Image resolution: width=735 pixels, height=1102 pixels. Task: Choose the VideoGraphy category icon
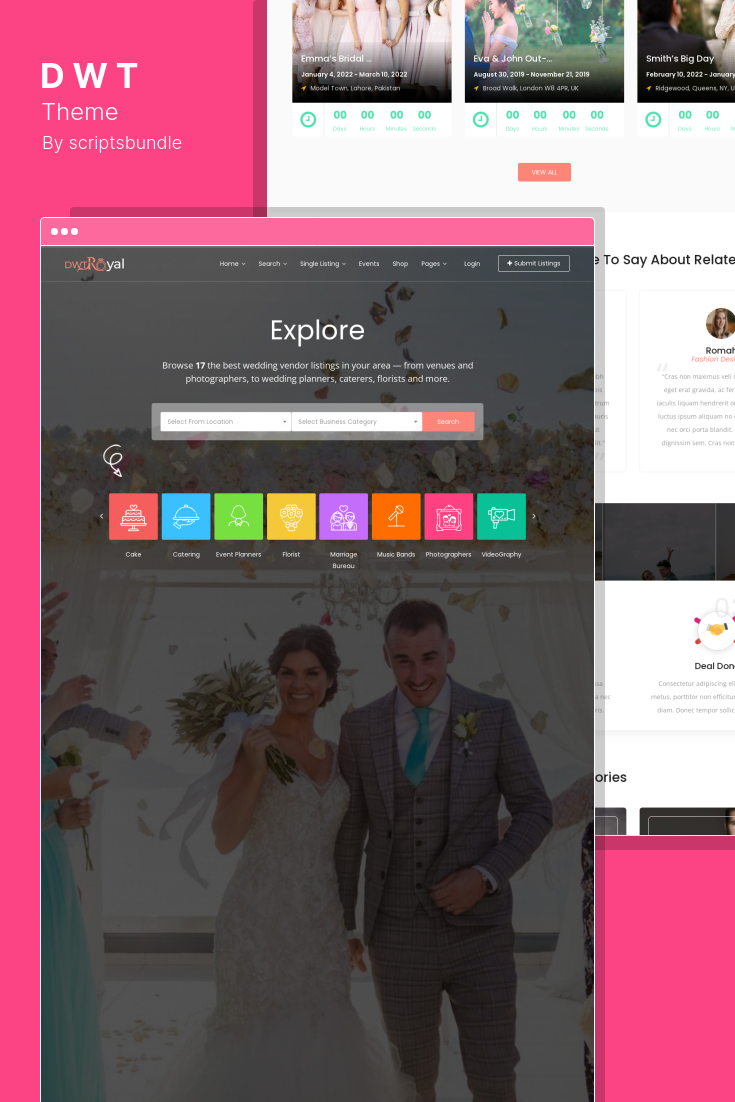pos(501,517)
